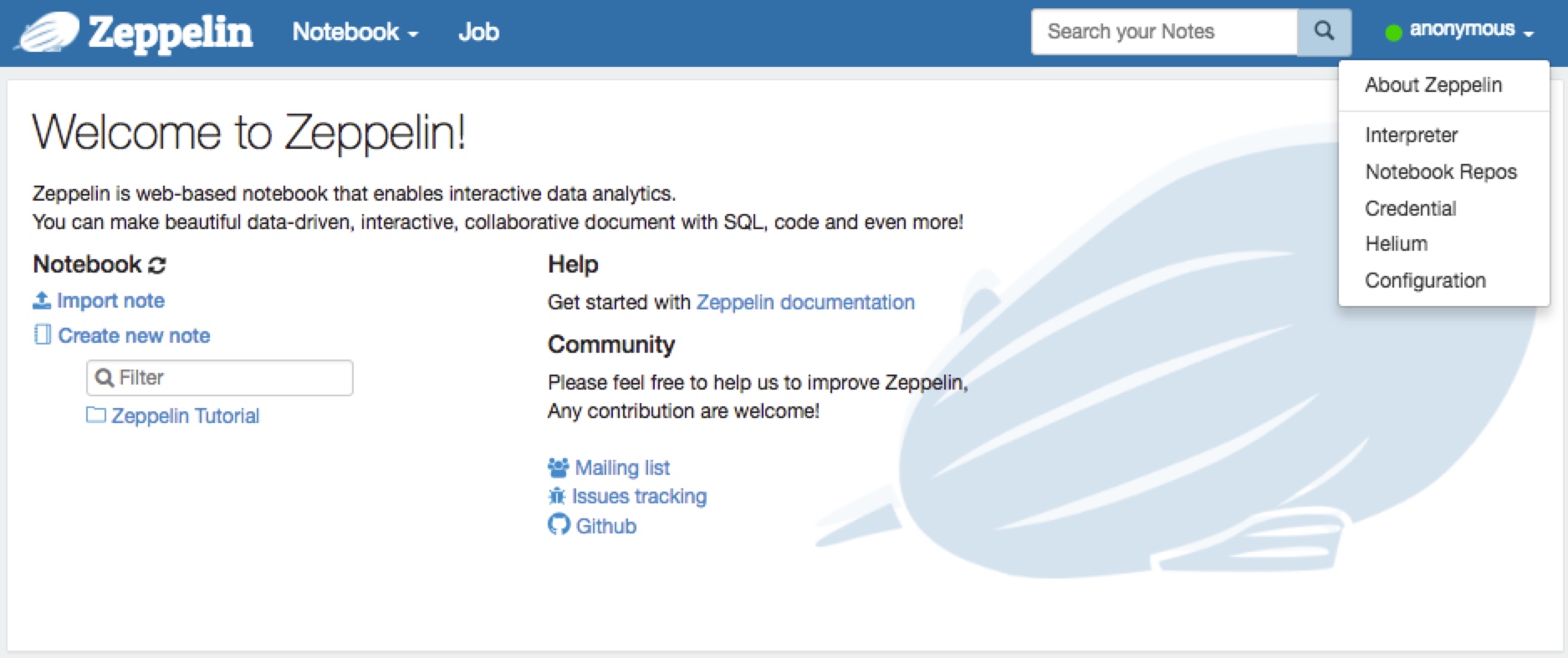The width and height of the screenshot is (1568, 658).
Task: Select About Zeppelin from user menu
Action: [1433, 84]
